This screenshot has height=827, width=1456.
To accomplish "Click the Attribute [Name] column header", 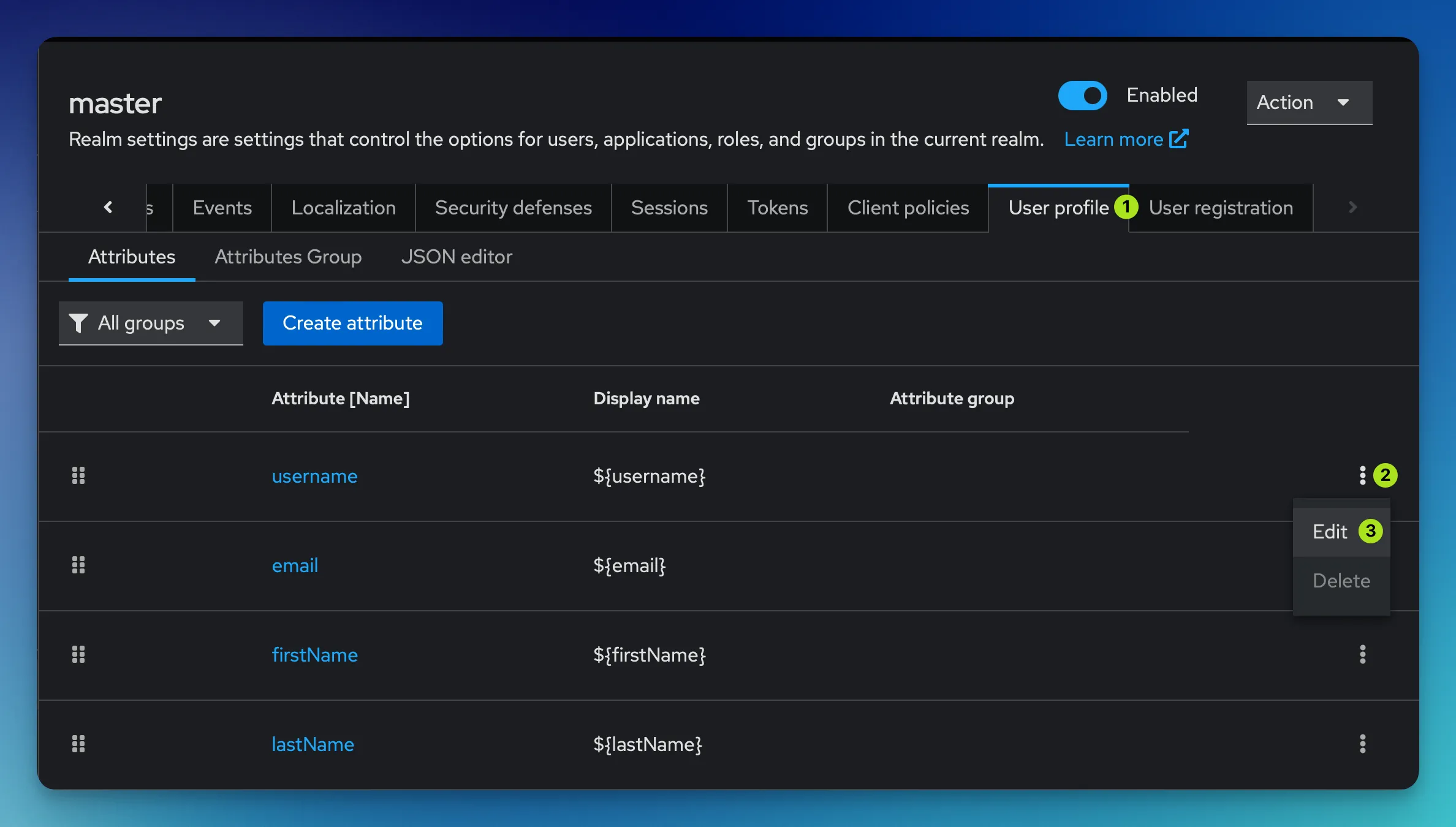I will [x=340, y=398].
